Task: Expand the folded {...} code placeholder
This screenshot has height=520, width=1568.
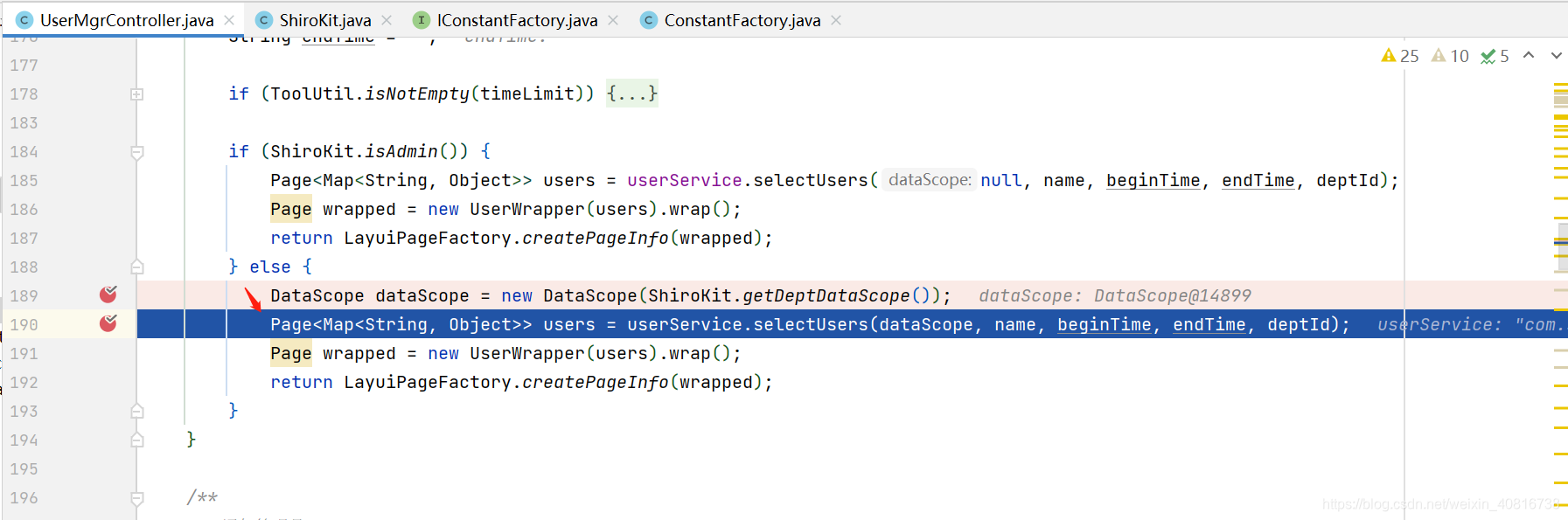Action: pyautogui.click(x=632, y=94)
